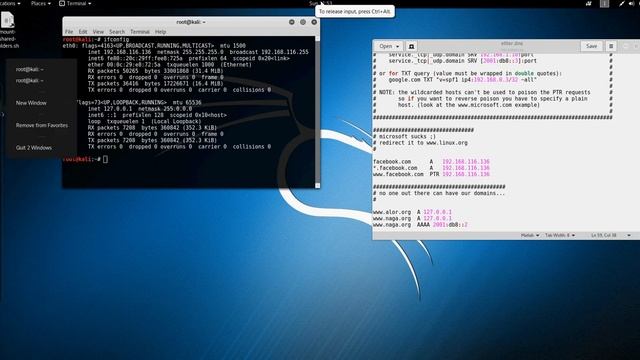
Task: Choose Remove from Favorites
Action: coord(42,125)
